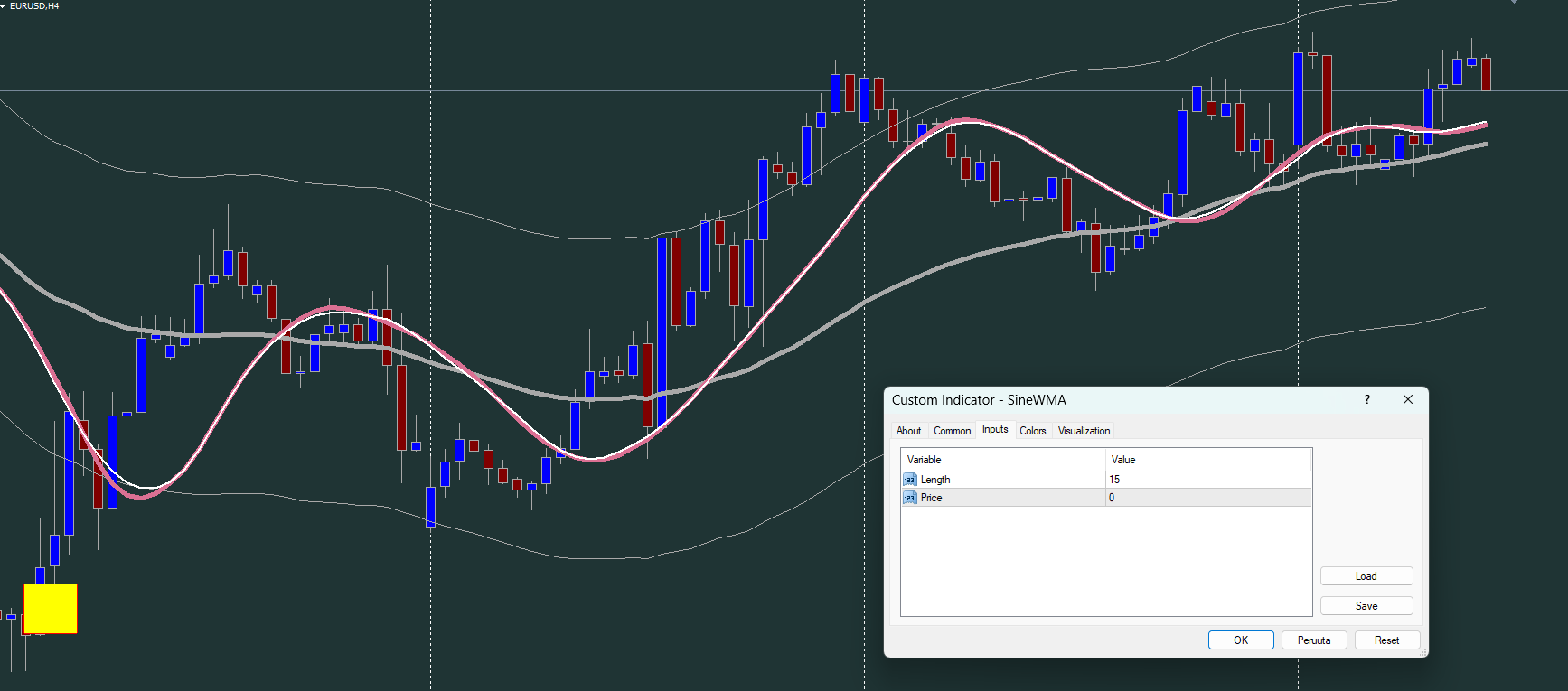Viewport: 1568px width, 691px height.
Task: Click the "Custom Indicator - SineWMA" title text
Action: click(x=979, y=400)
